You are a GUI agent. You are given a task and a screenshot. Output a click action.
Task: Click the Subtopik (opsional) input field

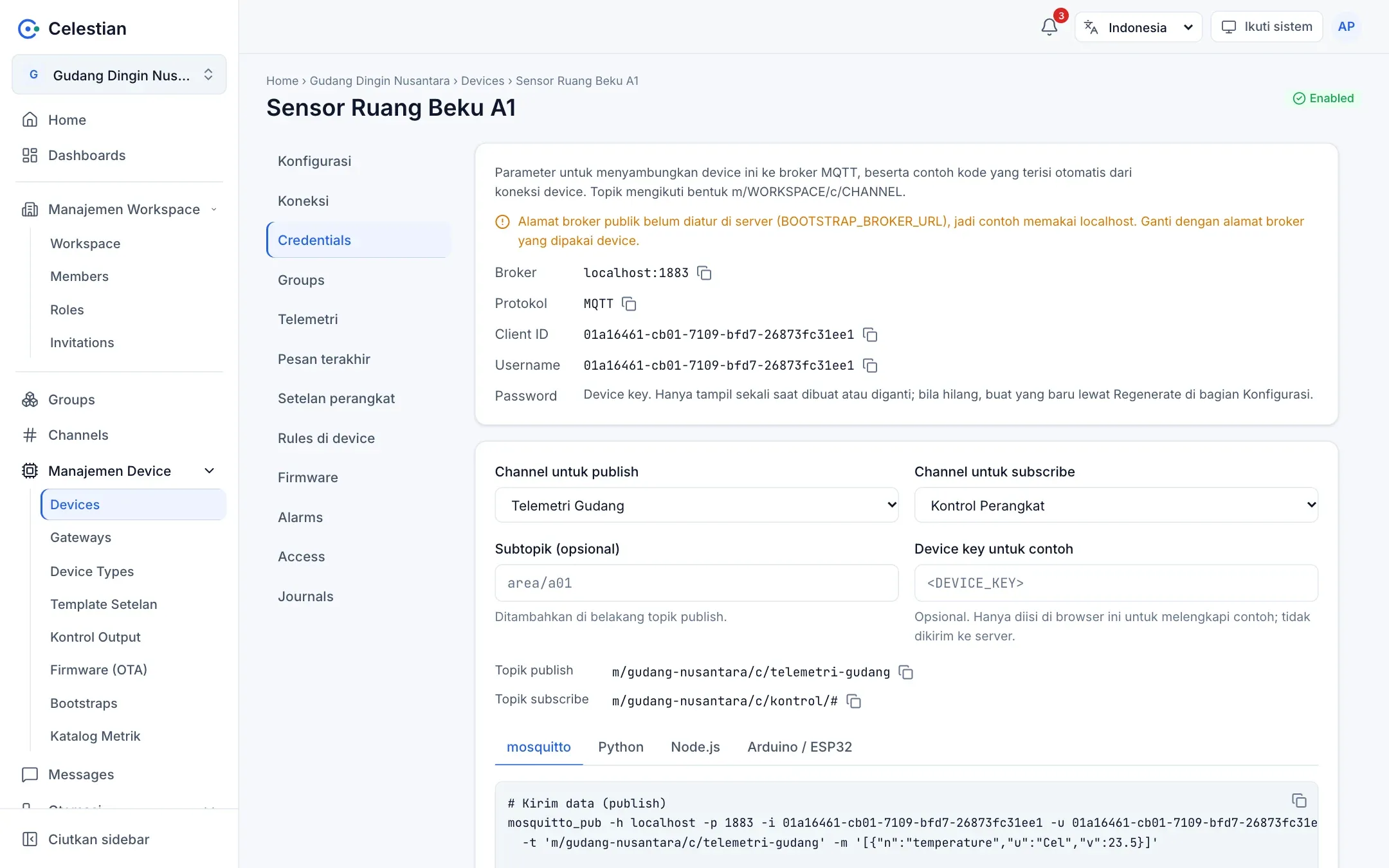[x=696, y=583]
